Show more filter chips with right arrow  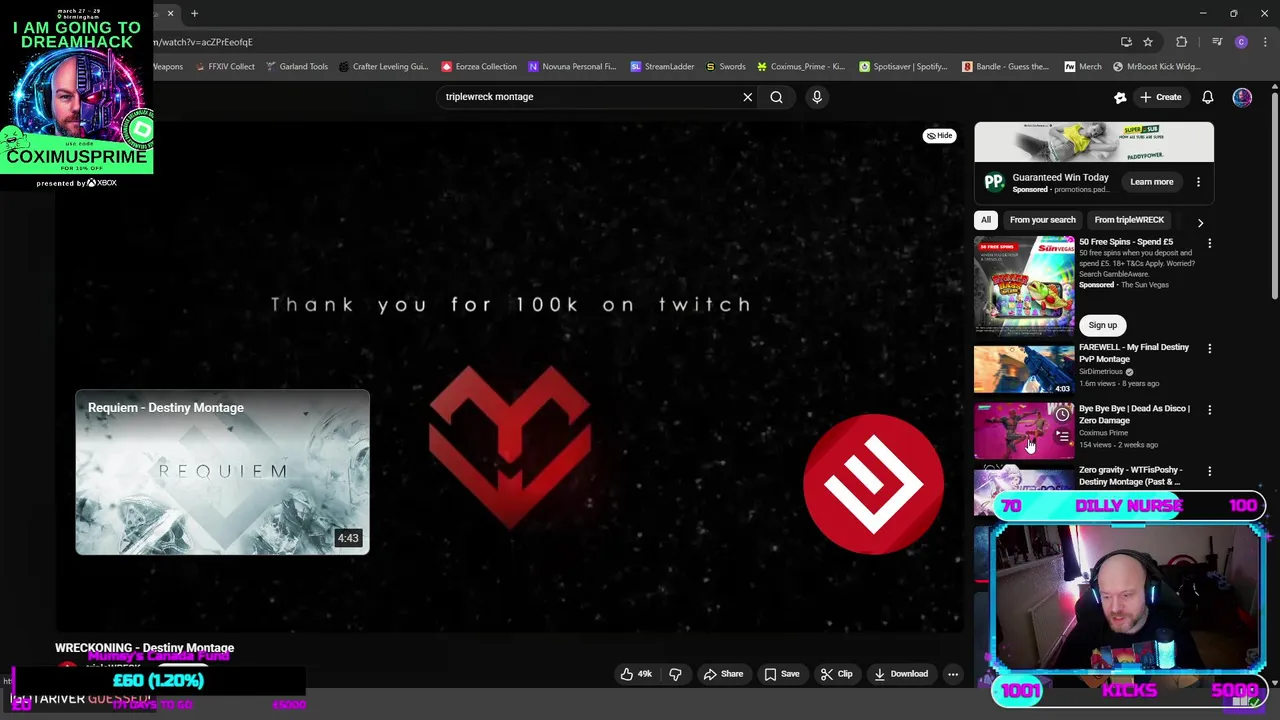(x=1200, y=222)
